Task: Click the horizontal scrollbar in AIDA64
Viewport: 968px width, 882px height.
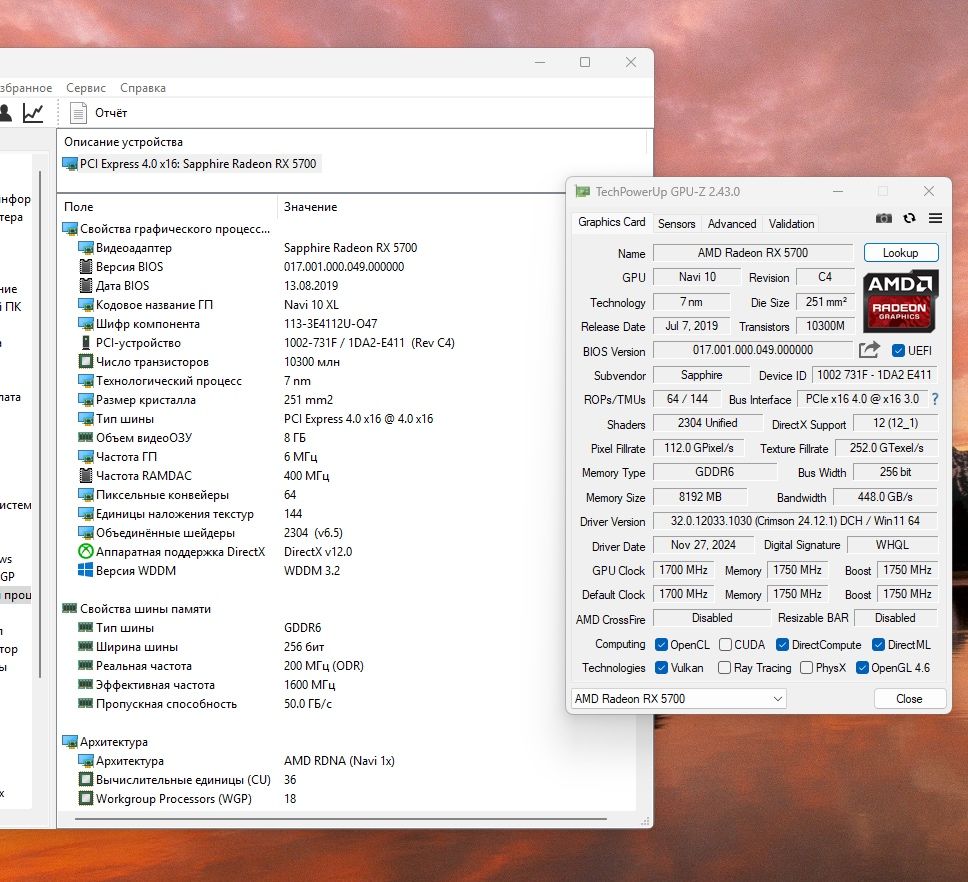Action: [341, 819]
